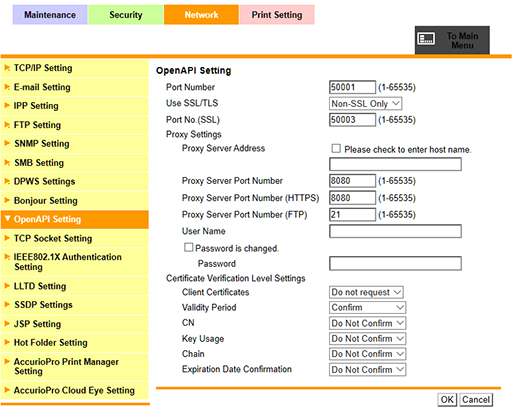The image size is (517, 410).
Task: Open the Expiration Date Confirmation dropdown
Action: pos(367,369)
